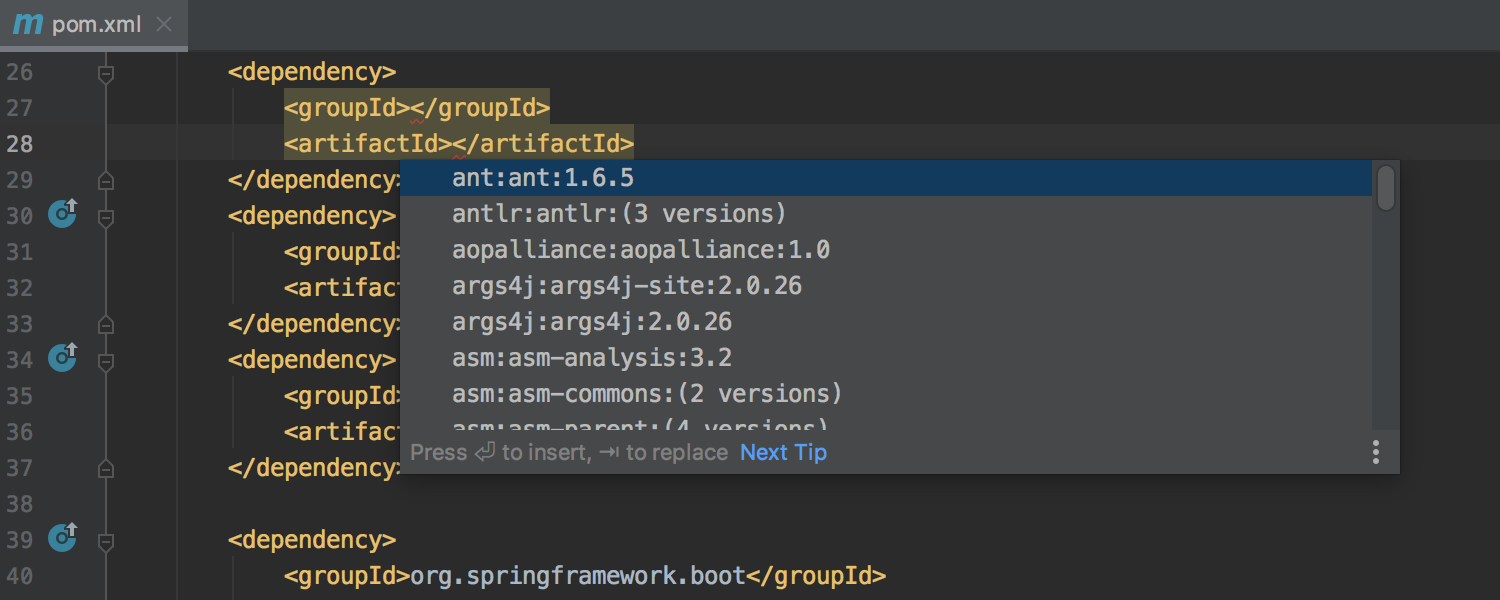Screen dimensions: 1500x600
Task: Select the ant:ant:1.6.5 completion suggestion
Action: (x=886, y=178)
